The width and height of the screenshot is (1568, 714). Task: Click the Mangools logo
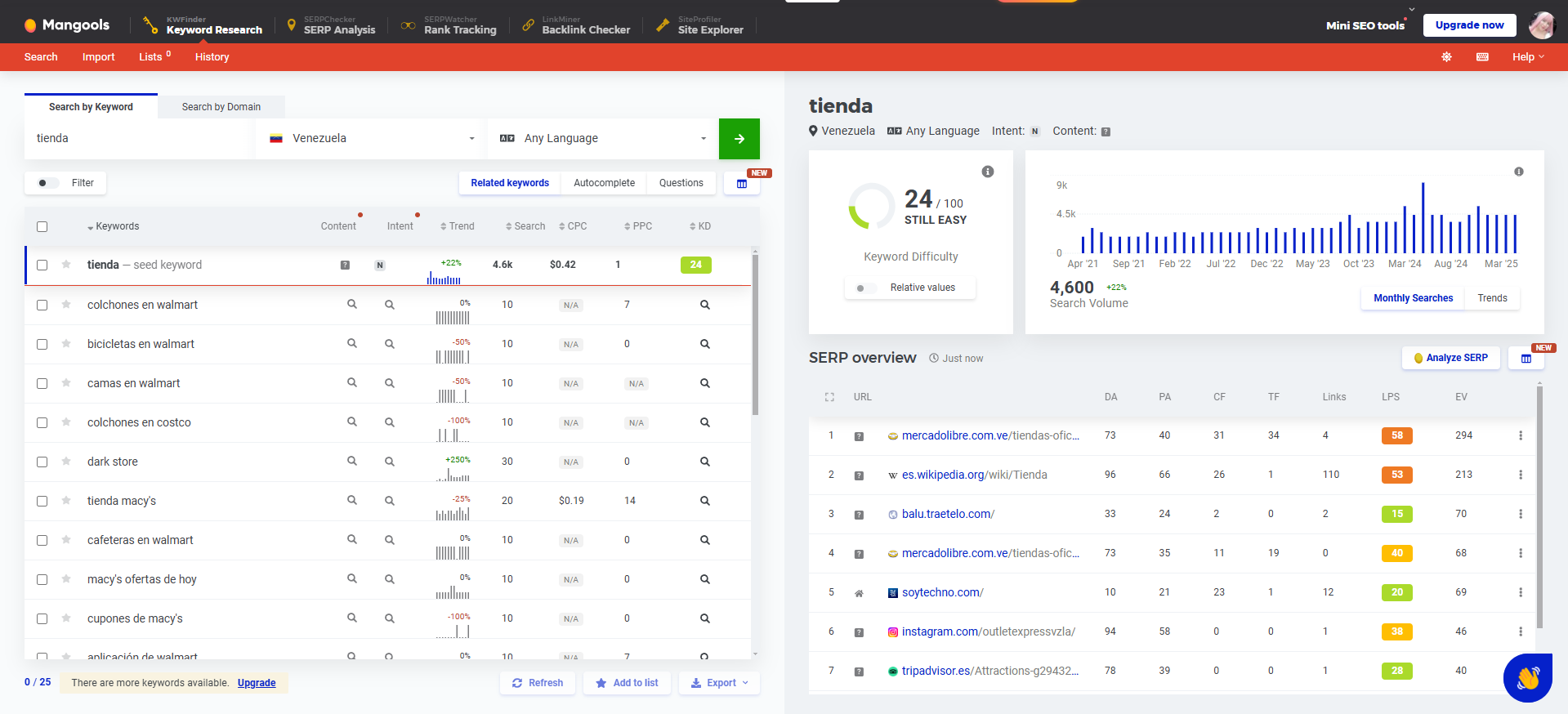point(67,25)
